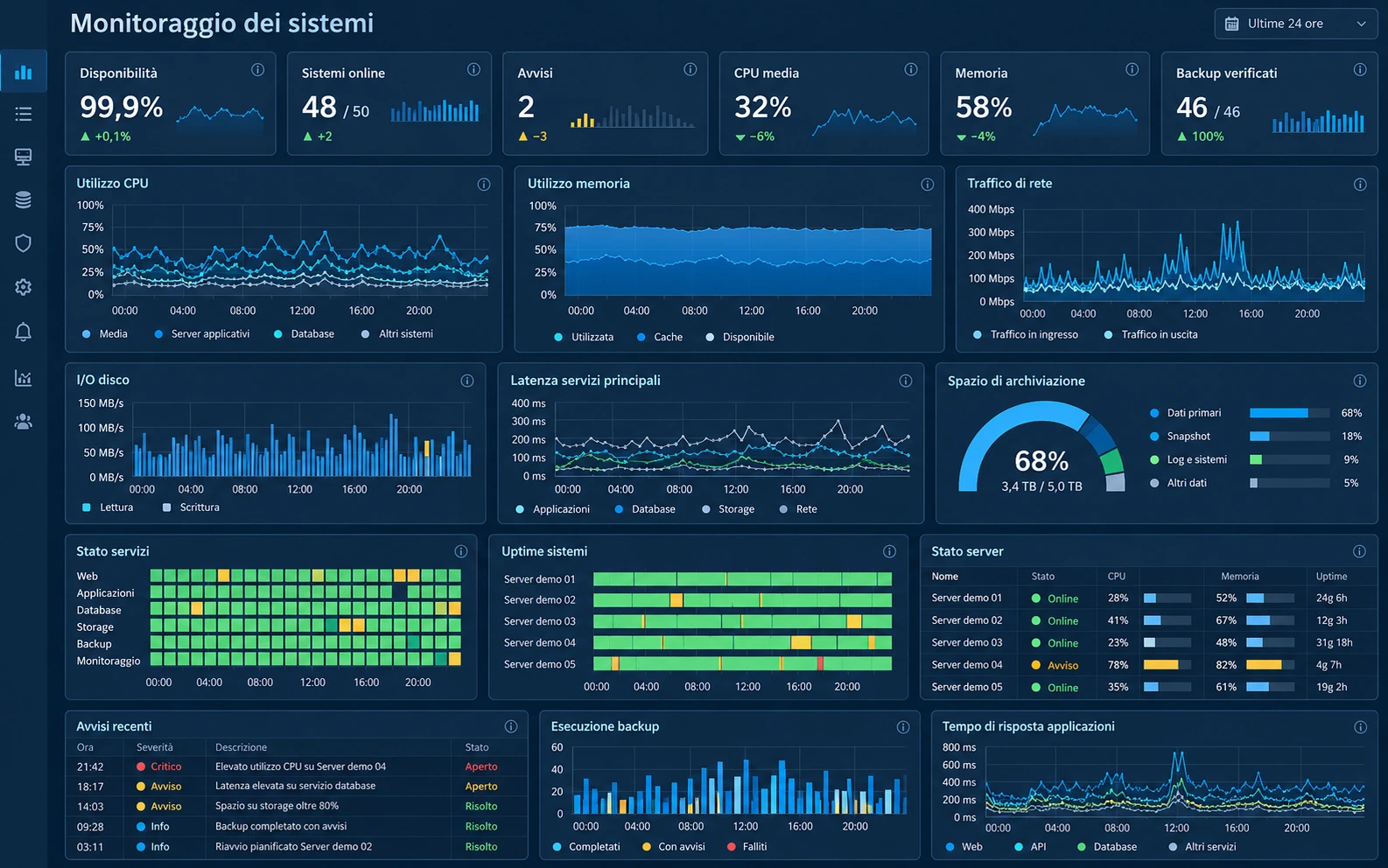
Task: Open the Ultime 24 ore time range dropdown
Action: coord(1295,24)
